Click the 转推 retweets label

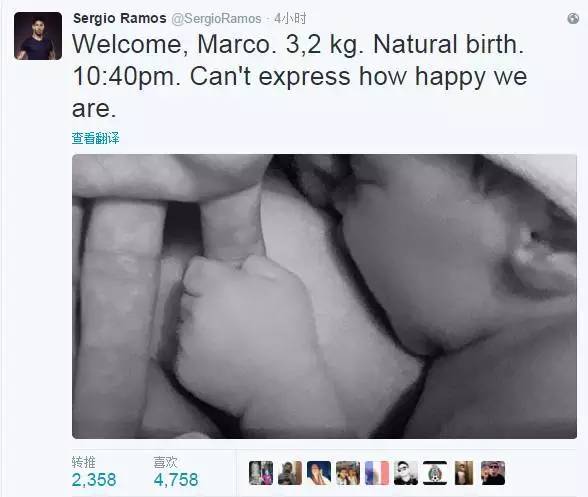pyautogui.click(x=83, y=462)
